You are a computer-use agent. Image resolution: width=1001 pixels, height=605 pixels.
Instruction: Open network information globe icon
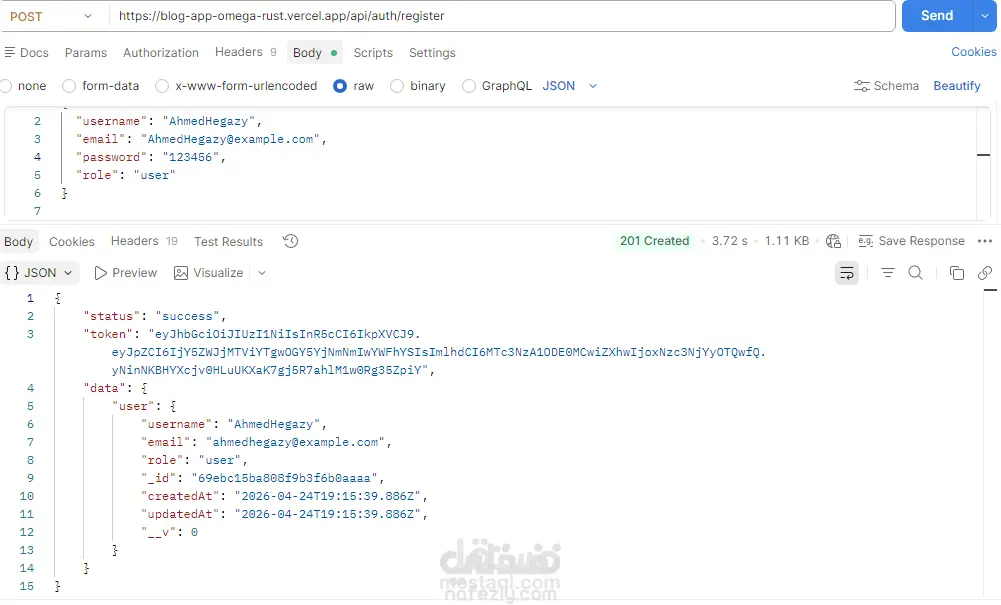pyautogui.click(x=833, y=241)
